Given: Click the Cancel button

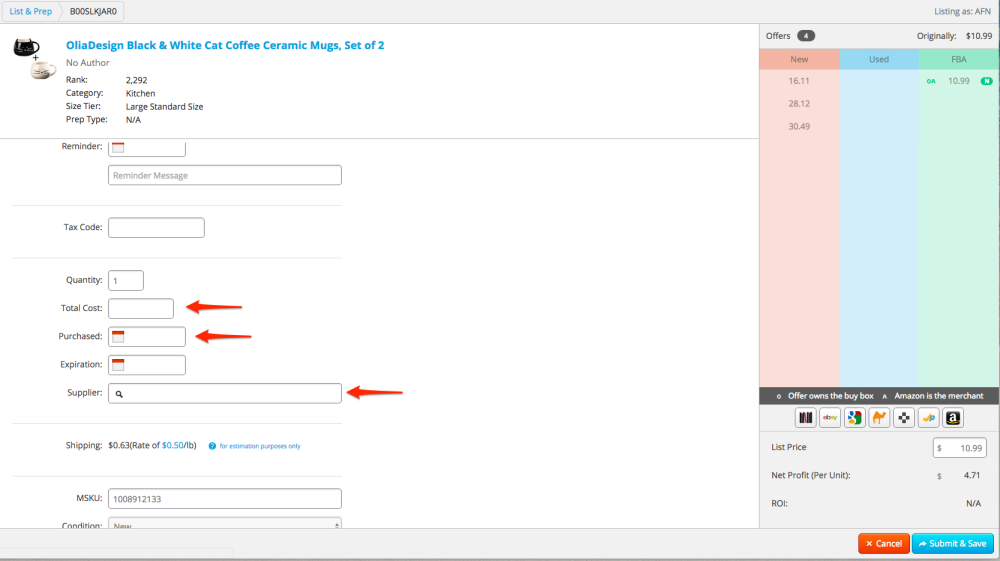Looking at the screenshot, I should [884, 544].
